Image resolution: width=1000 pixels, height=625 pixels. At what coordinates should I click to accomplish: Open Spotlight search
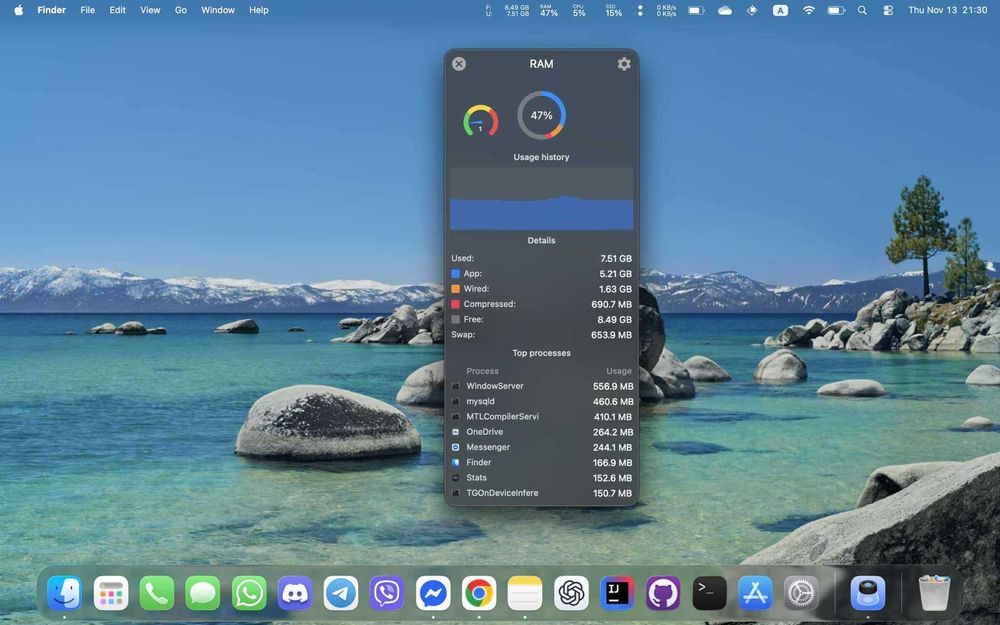click(x=862, y=10)
